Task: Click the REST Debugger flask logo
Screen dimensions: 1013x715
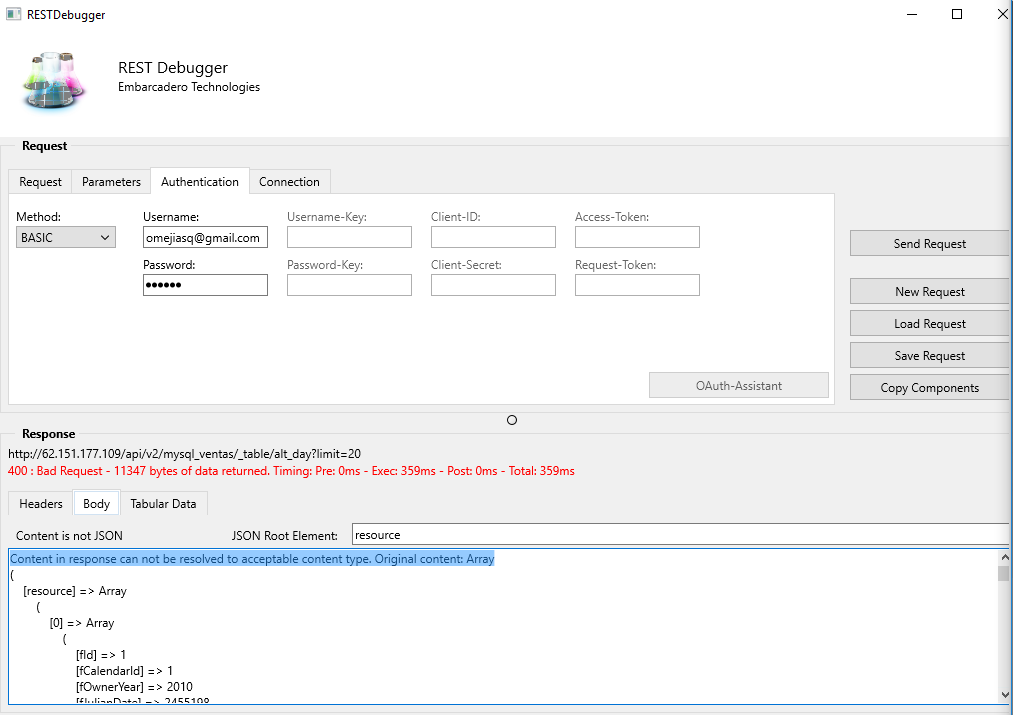Action: (54, 79)
